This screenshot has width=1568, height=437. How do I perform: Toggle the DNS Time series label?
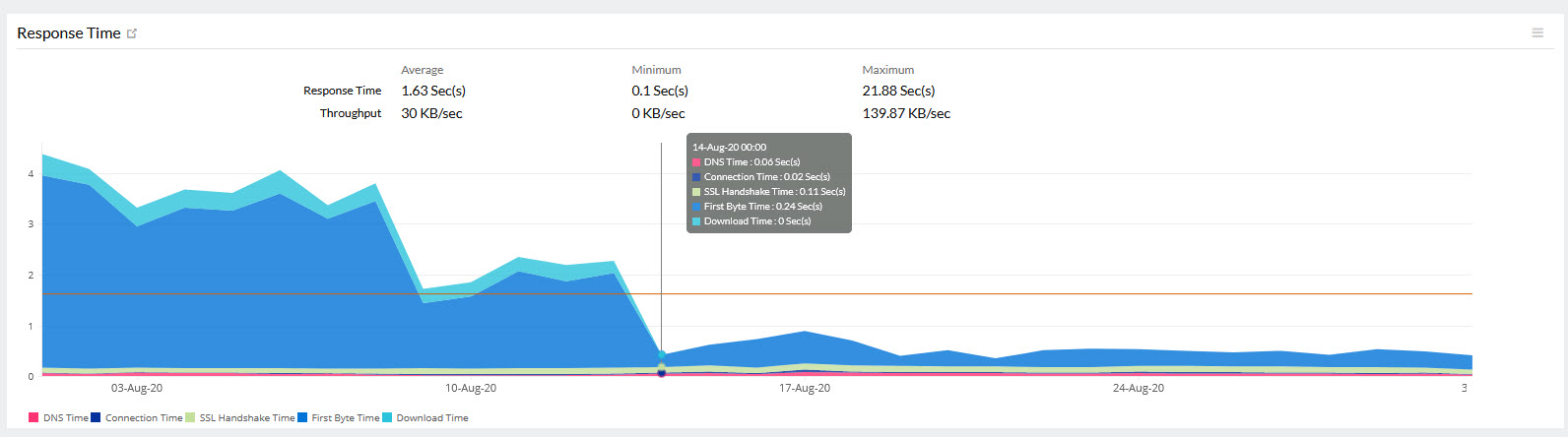click(x=65, y=418)
